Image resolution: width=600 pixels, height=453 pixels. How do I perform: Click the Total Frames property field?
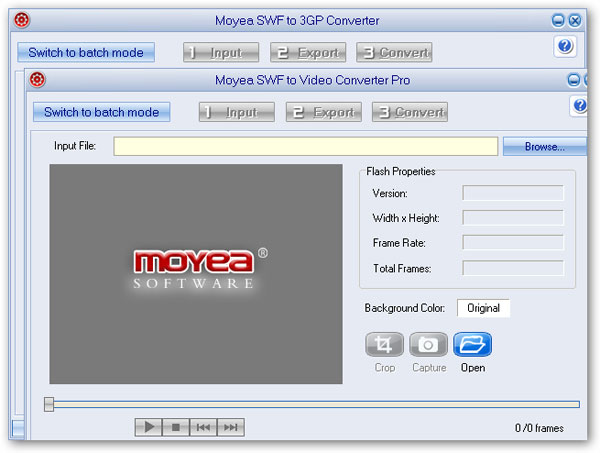[513, 268]
